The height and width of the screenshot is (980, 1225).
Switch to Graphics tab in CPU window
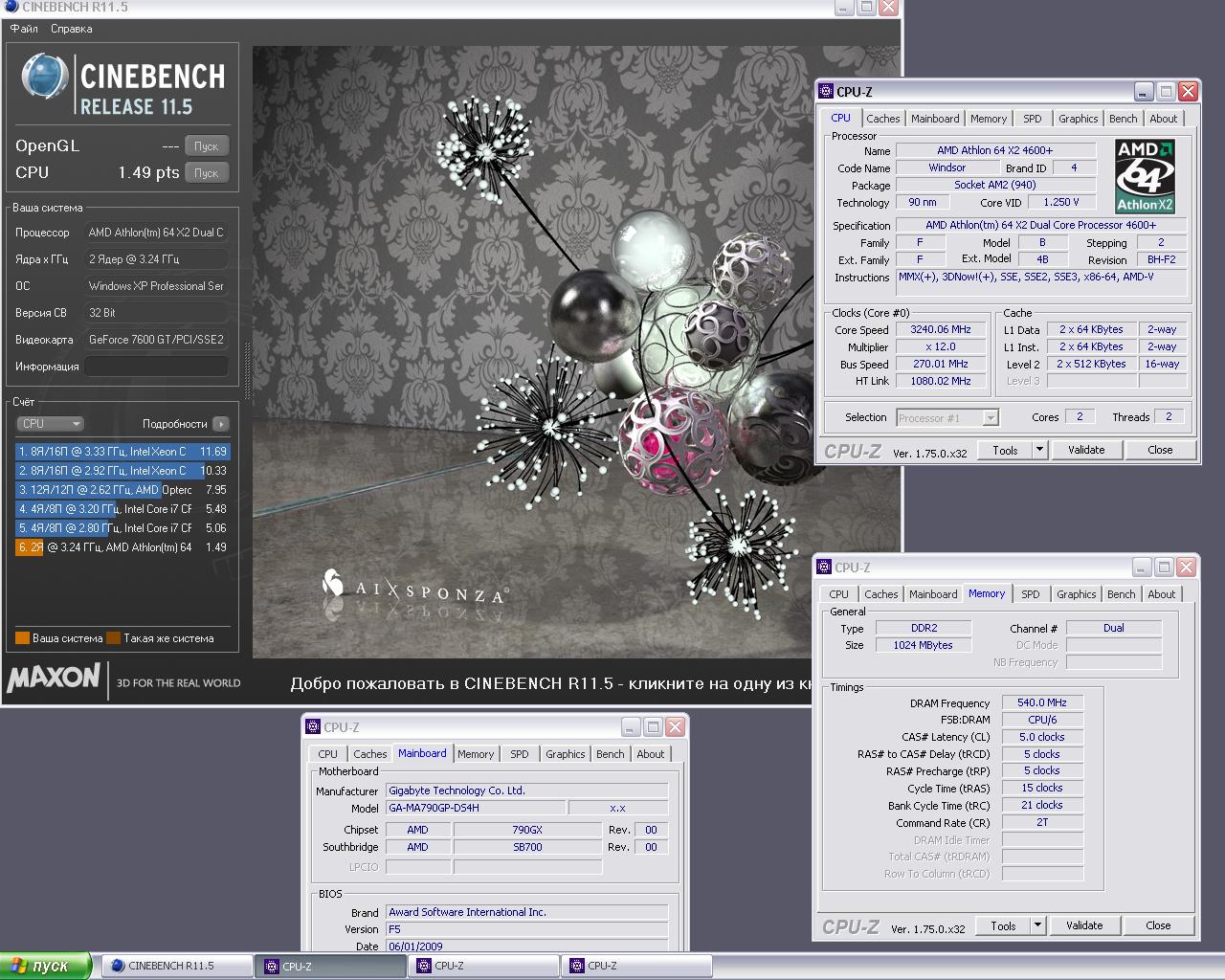coord(1078,119)
